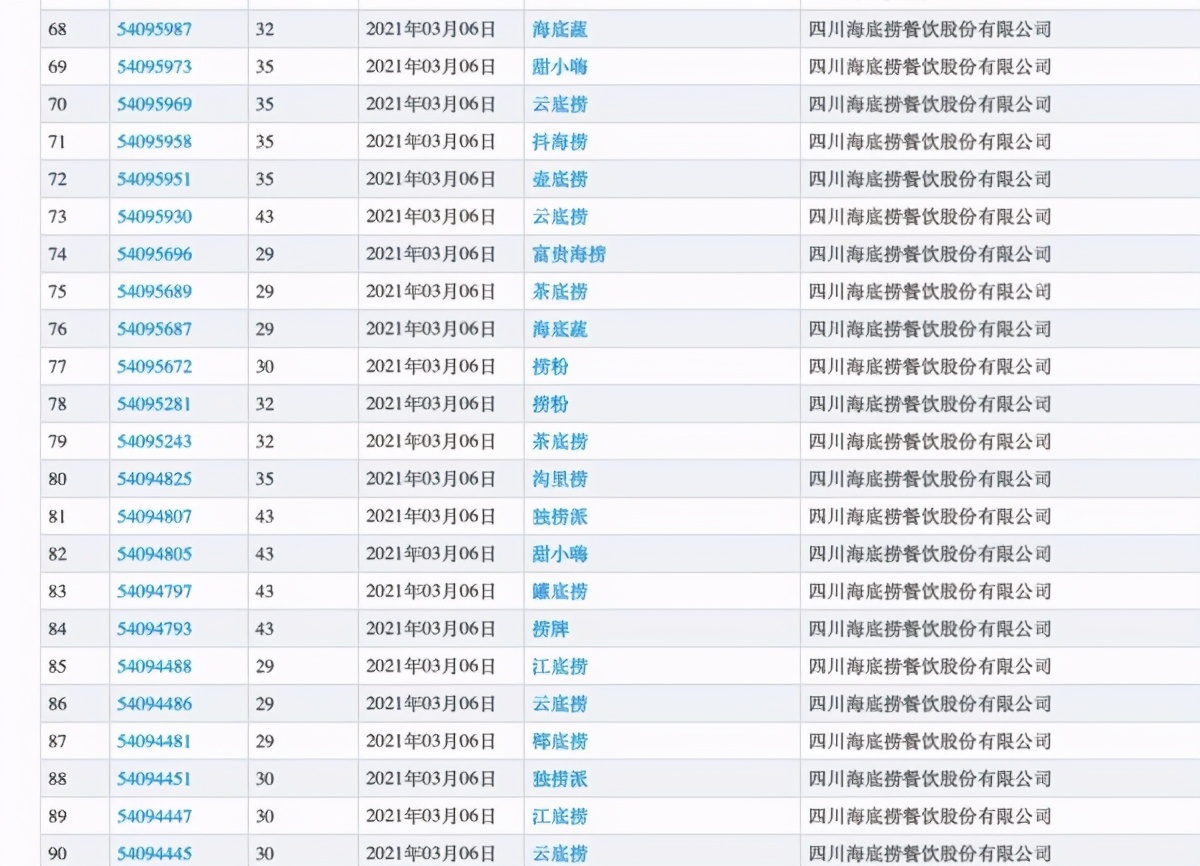Open application 54095689 record

click(154, 292)
